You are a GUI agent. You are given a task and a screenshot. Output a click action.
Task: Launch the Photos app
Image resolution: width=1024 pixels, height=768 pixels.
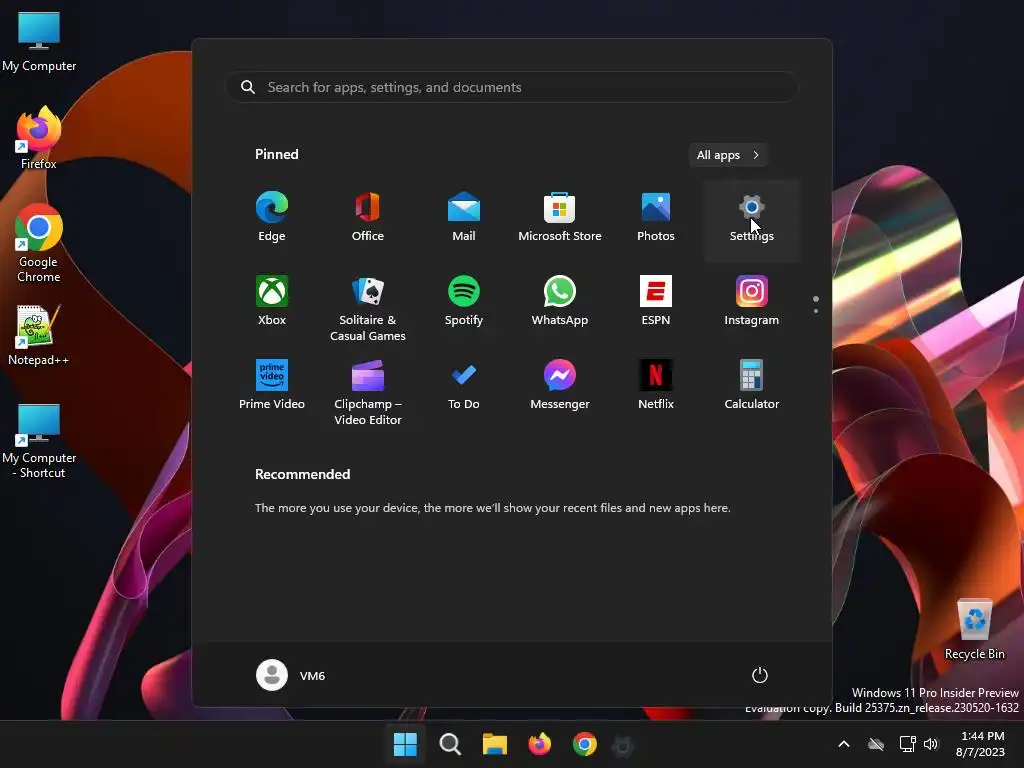tap(656, 217)
